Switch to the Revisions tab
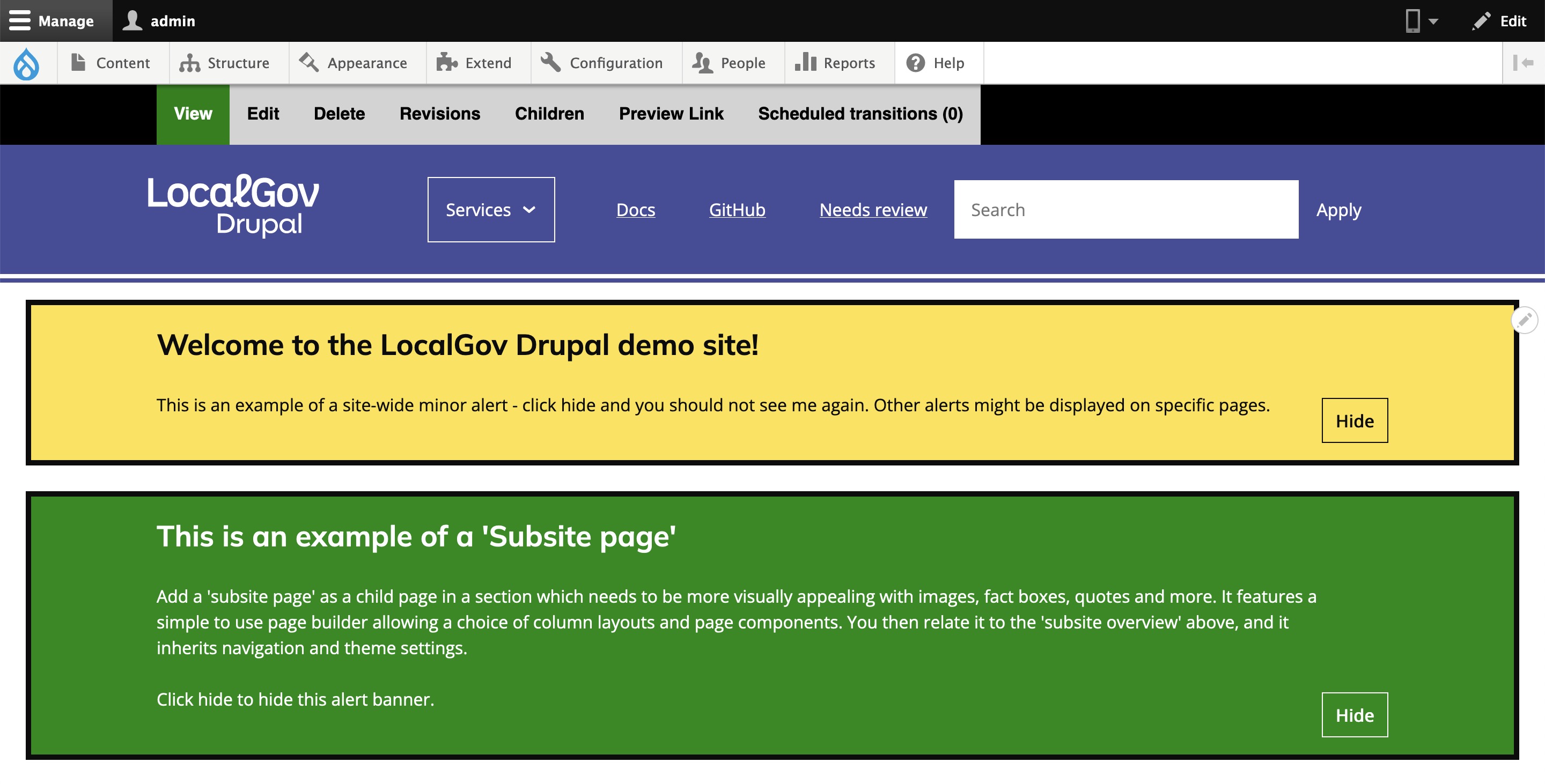This screenshot has height=784, width=1545. [440, 114]
